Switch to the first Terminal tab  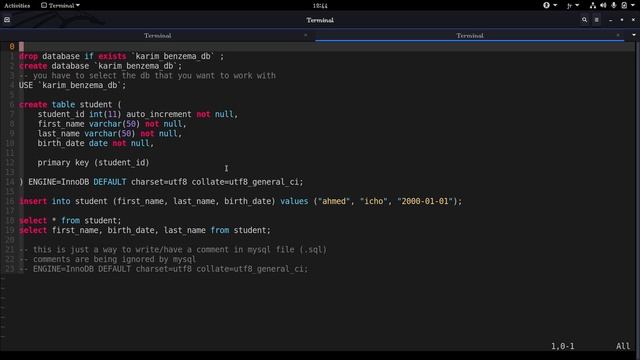[157, 36]
